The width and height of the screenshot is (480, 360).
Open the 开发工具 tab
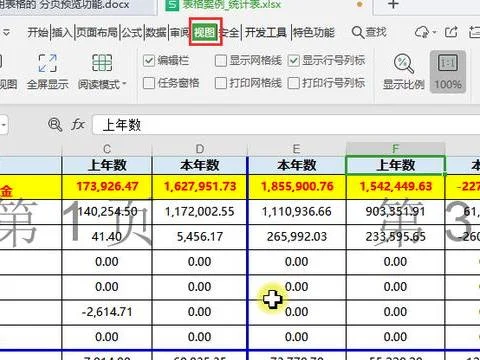[x=266, y=33]
